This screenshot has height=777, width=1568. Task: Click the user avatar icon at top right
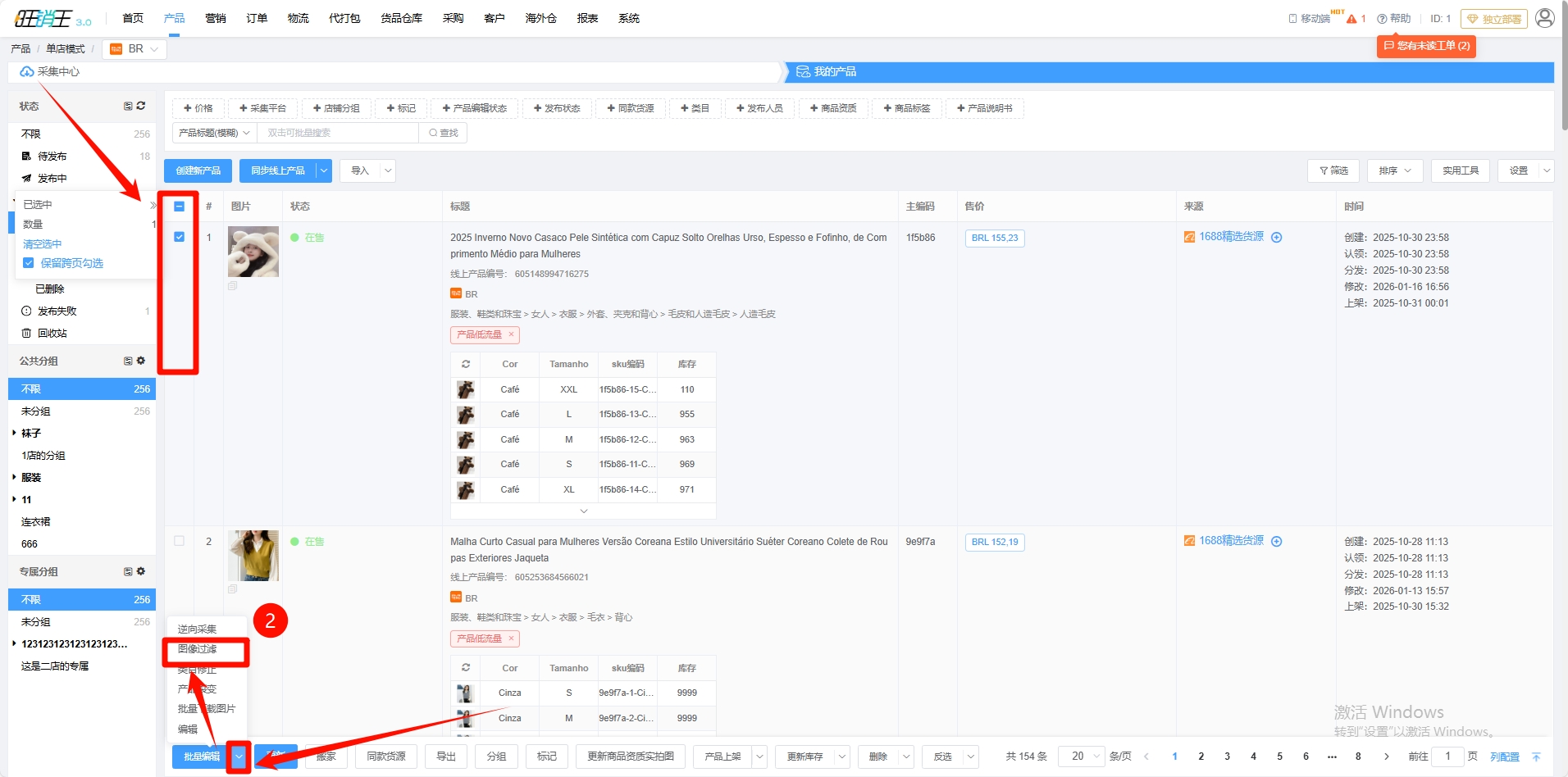(1544, 18)
